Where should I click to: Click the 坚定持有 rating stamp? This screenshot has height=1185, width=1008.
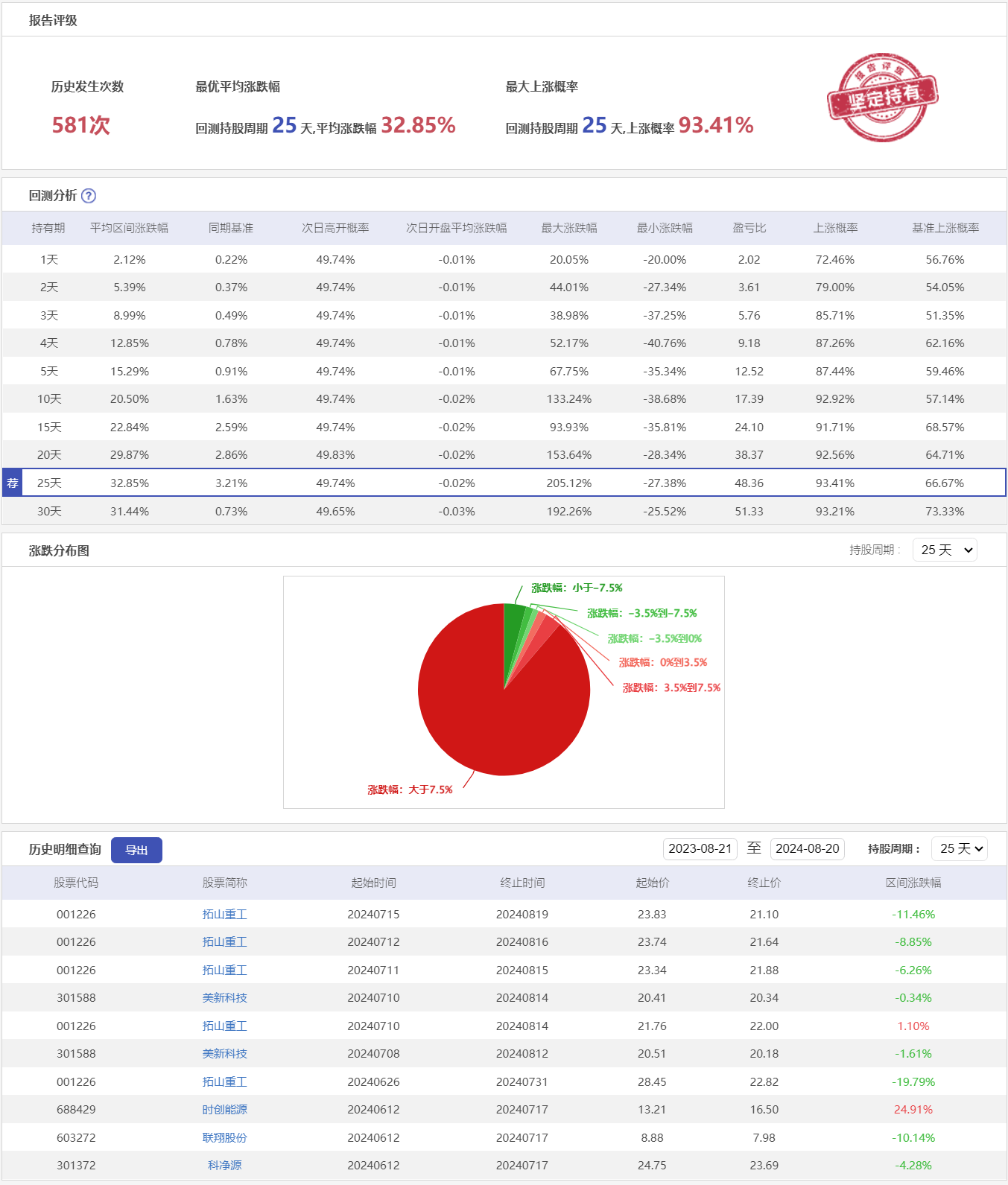(x=882, y=97)
